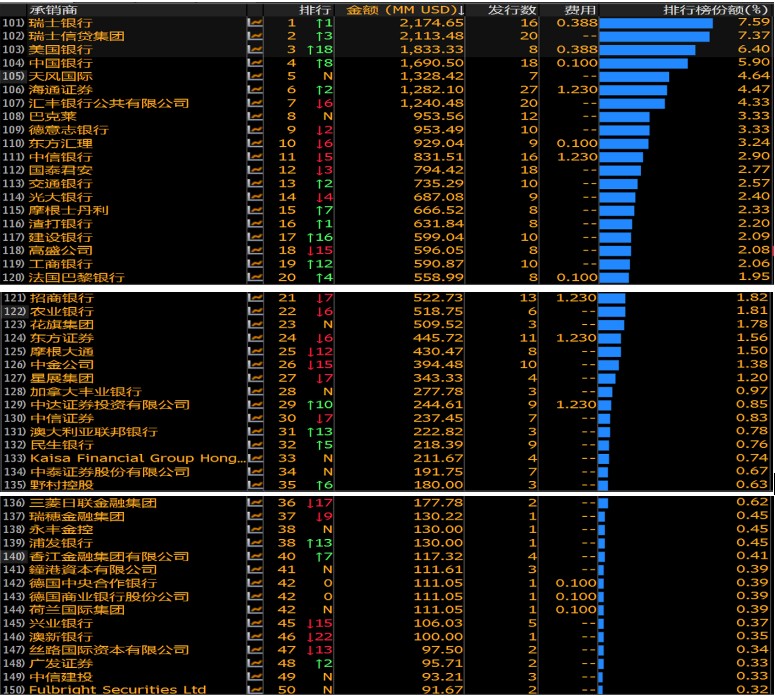This screenshot has height=696, width=775.
Task: Click row number 148) for 广发证券
Action: pyautogui.click(x=13, y=663)
